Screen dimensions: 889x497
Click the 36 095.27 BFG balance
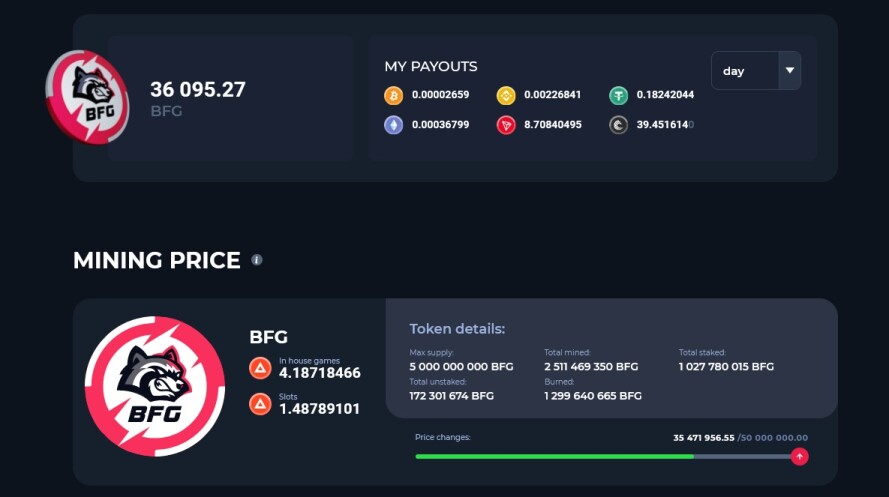click(198, 97)
